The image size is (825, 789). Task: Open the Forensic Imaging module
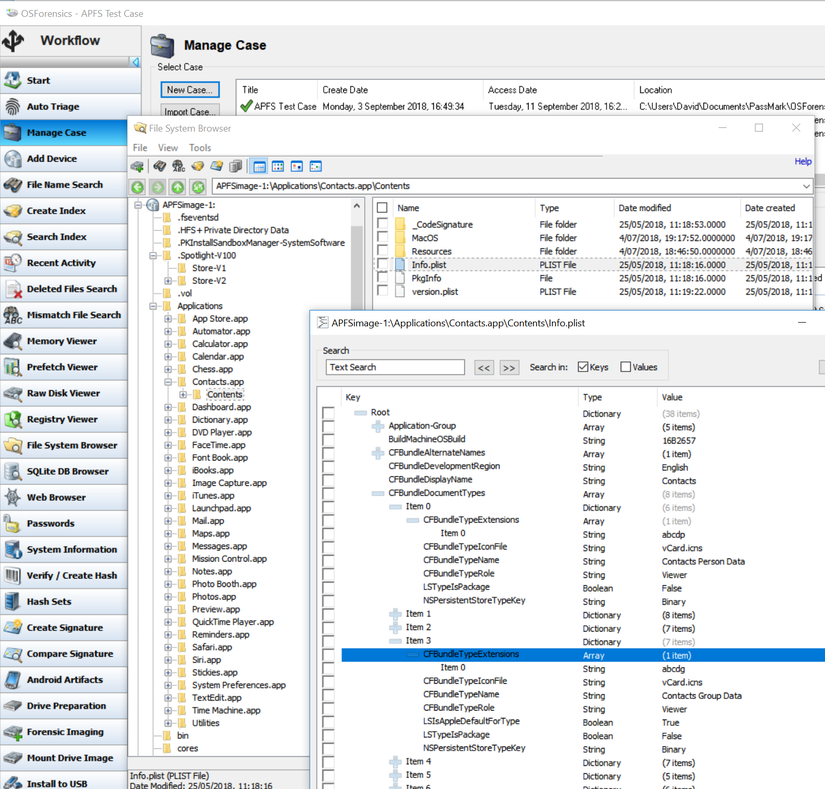click(x=64, y=732)
